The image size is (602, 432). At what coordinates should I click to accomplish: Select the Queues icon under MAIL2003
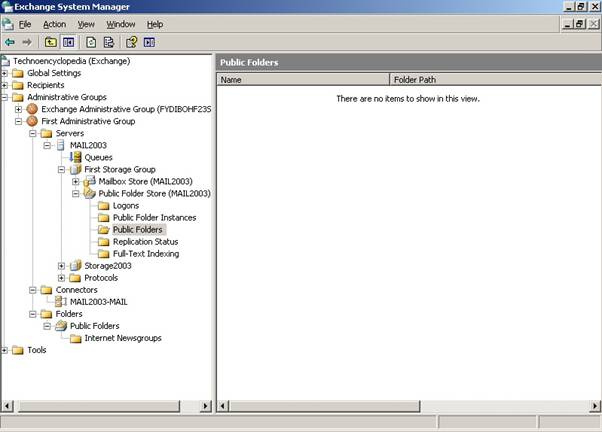pos(75,157)
